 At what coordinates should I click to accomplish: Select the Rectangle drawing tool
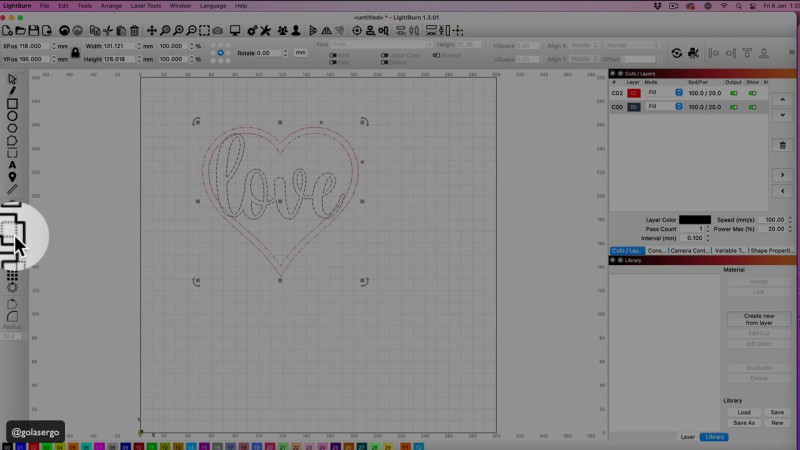click(12, 103)
